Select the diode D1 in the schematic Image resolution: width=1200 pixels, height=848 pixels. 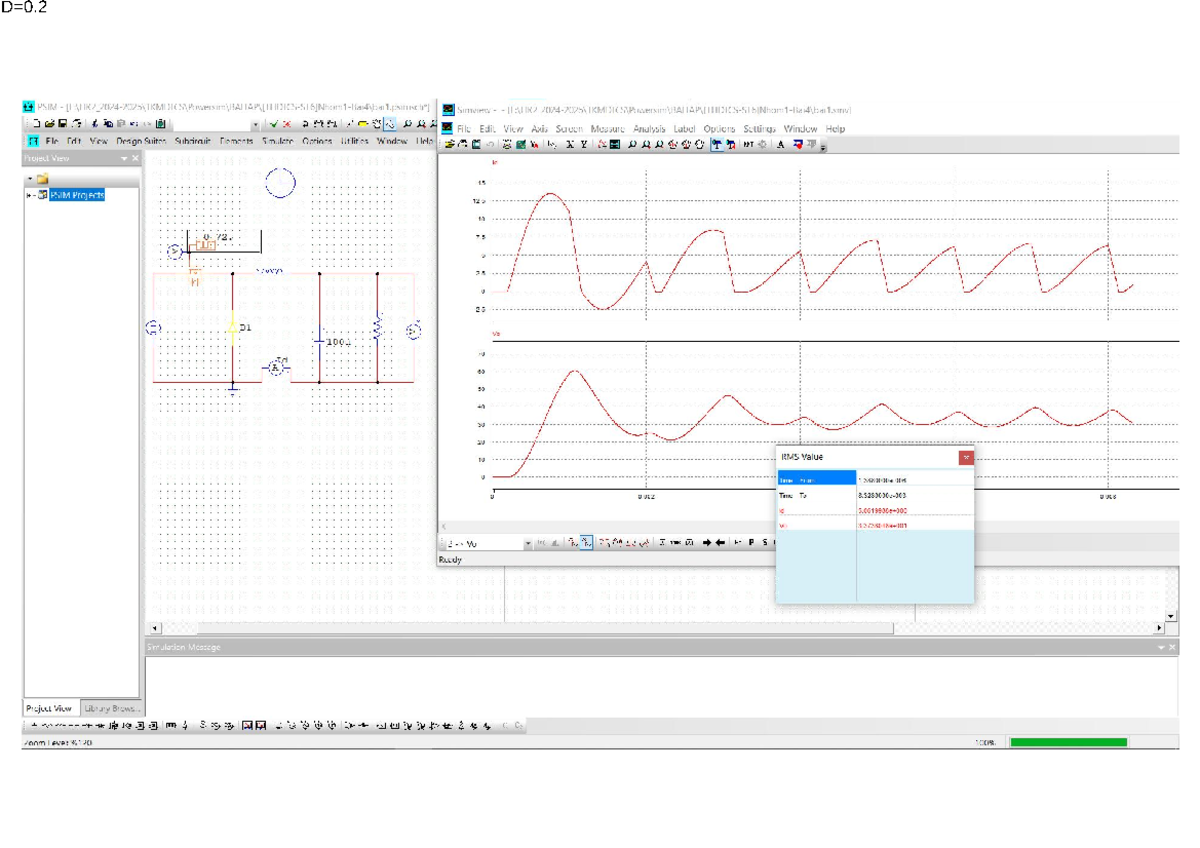coord(232,327)
